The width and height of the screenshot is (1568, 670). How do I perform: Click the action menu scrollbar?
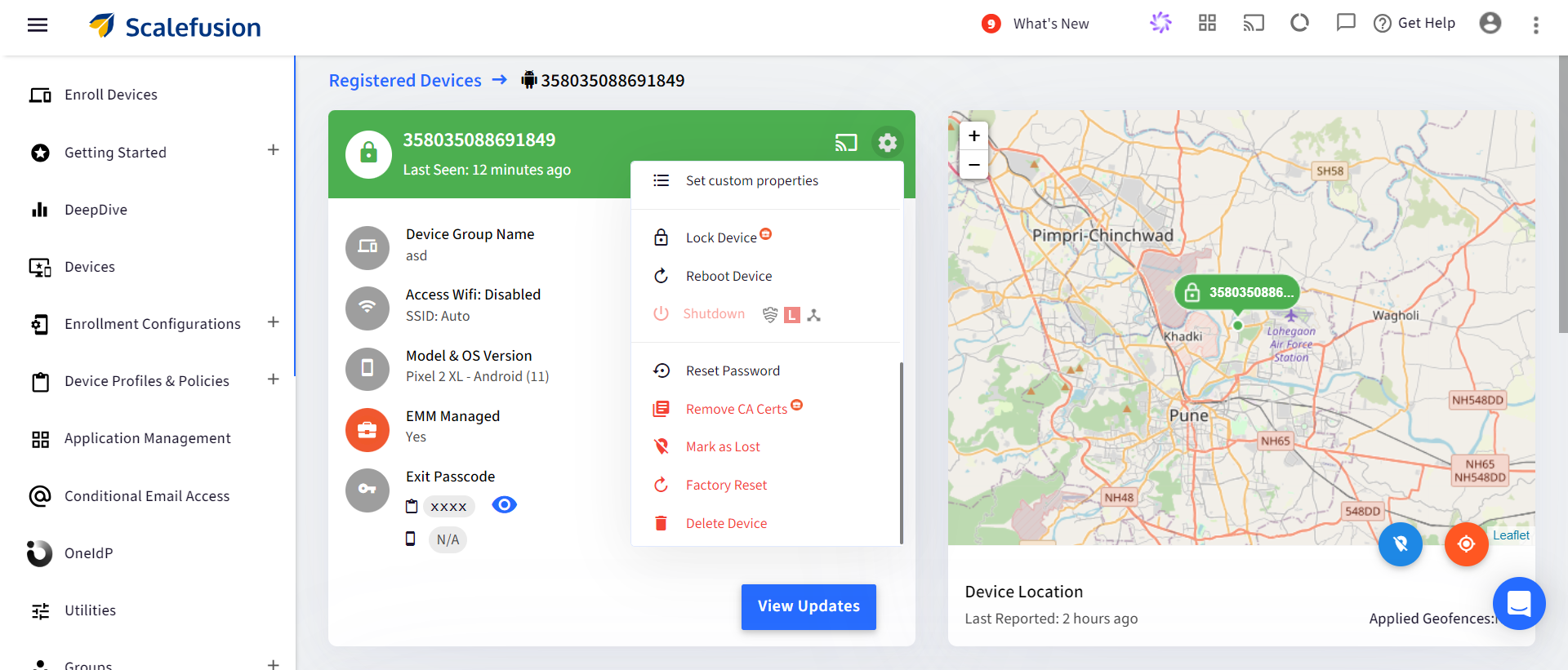(901, 453)
